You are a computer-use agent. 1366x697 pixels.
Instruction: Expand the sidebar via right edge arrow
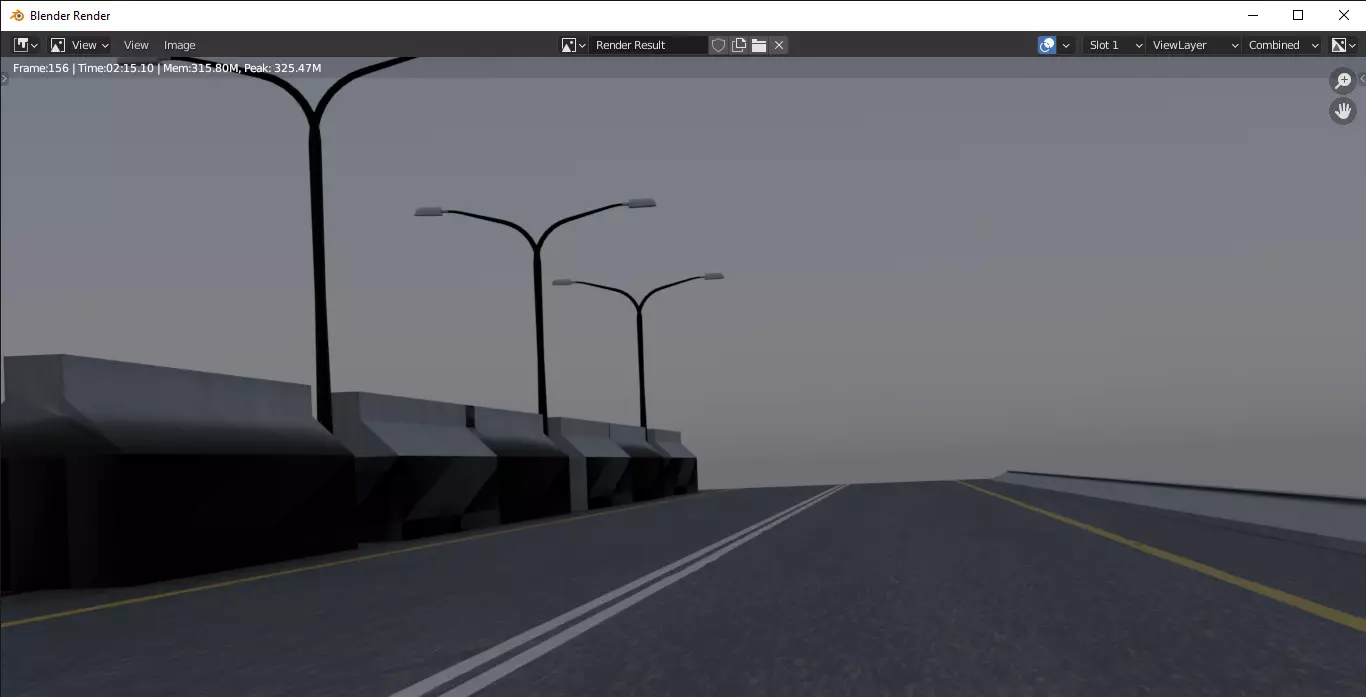point(1361,78)
